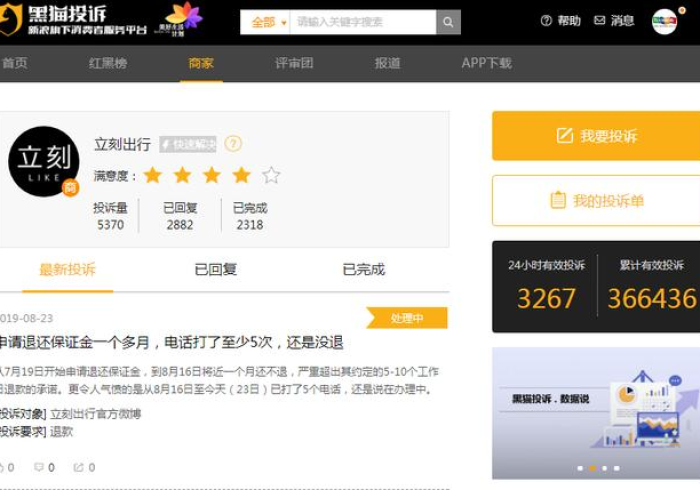Viewport: 700px width, 490px height.
Task: Click the comment icon under complaint
Action: pyautogui.click(x=38, y=467)
